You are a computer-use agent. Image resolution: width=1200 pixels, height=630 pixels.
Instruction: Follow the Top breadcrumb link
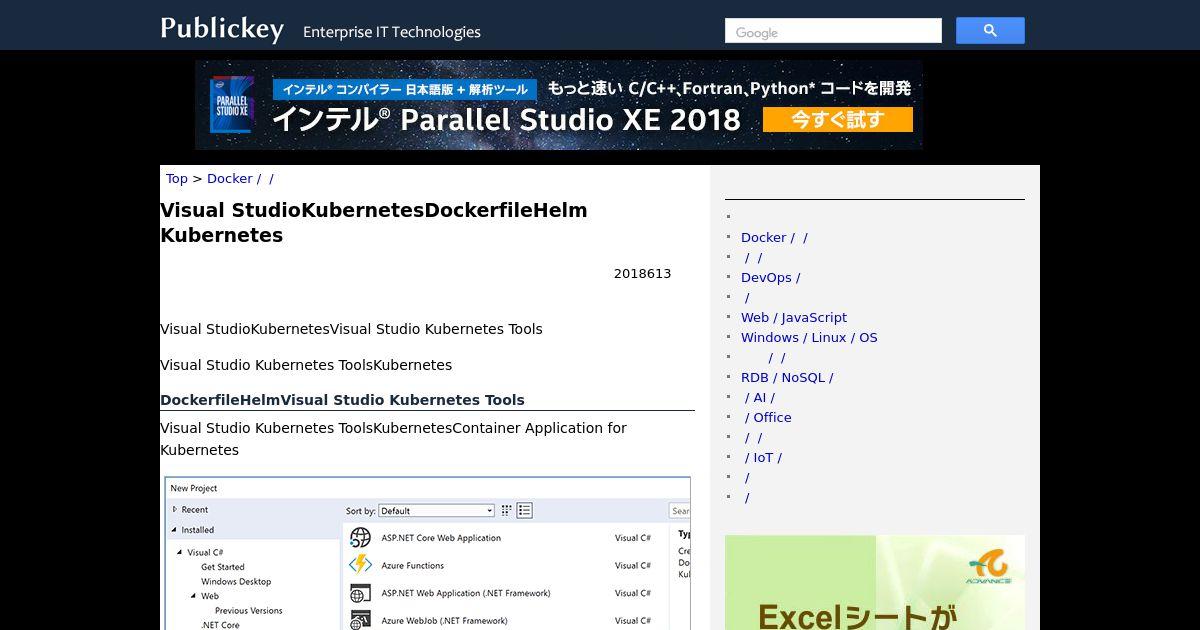(x=177, y=178)
